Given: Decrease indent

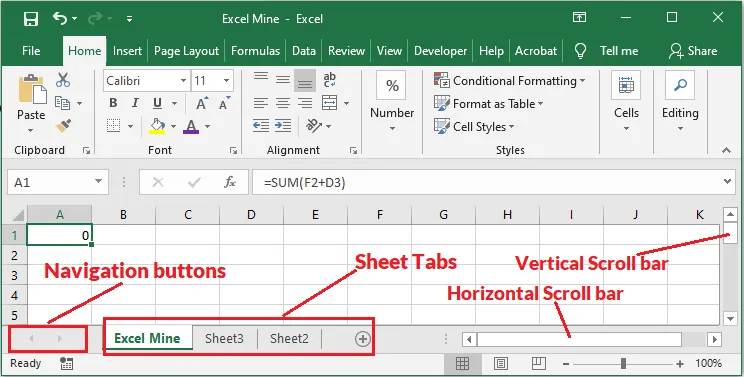Looking at the screenshot, I should pyautogui.click(x=260, y=126).
